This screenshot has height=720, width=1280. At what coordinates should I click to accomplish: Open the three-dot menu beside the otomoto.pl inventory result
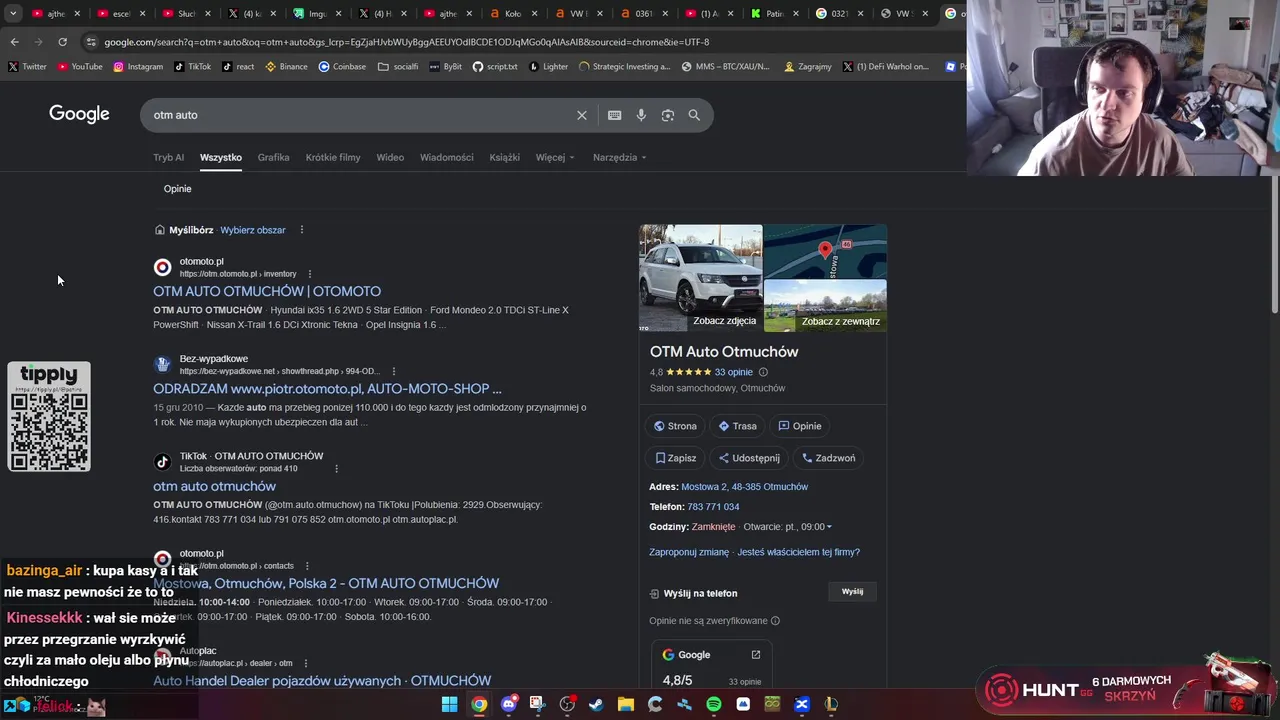[309, 274]
